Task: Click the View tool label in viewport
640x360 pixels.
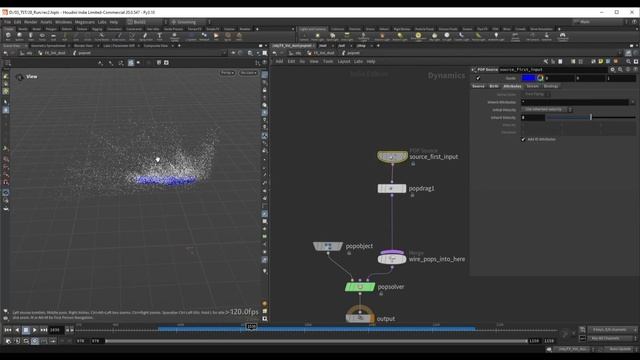Action: click(x=31, y=77)
